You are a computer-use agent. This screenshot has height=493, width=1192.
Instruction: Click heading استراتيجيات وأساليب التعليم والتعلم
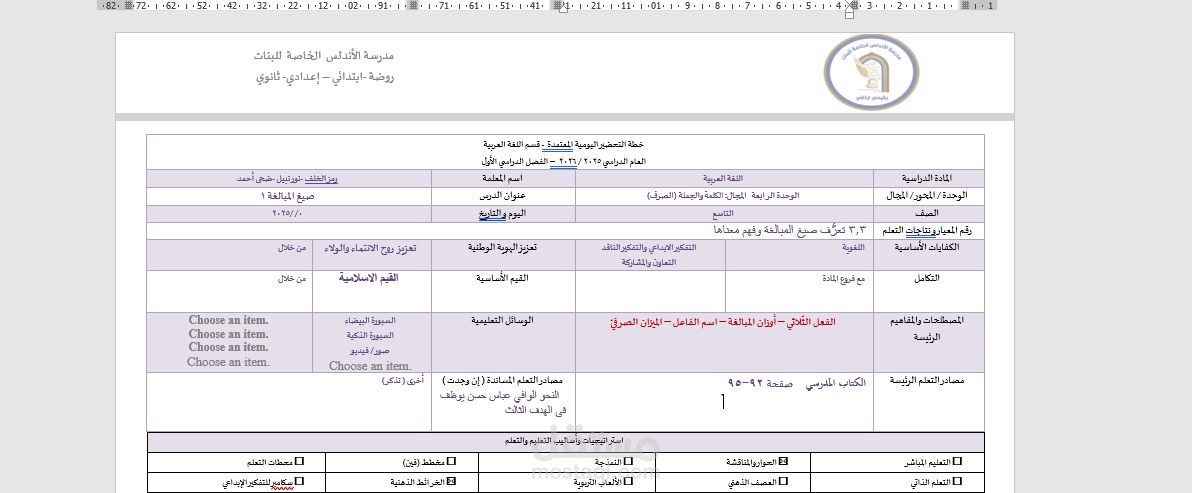(x=565, y=441)
